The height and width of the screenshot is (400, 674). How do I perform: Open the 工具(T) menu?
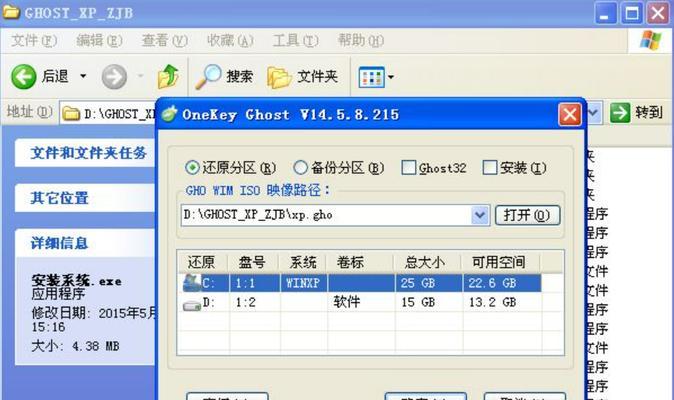[x=296, y=40]
